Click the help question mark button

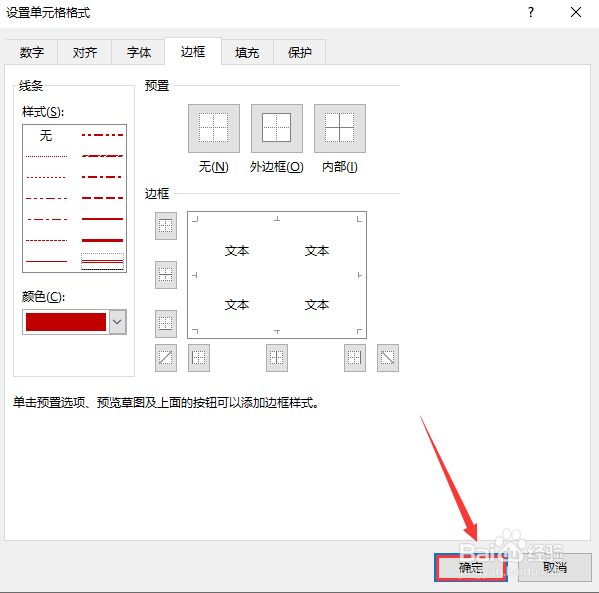tap(531, 13)
